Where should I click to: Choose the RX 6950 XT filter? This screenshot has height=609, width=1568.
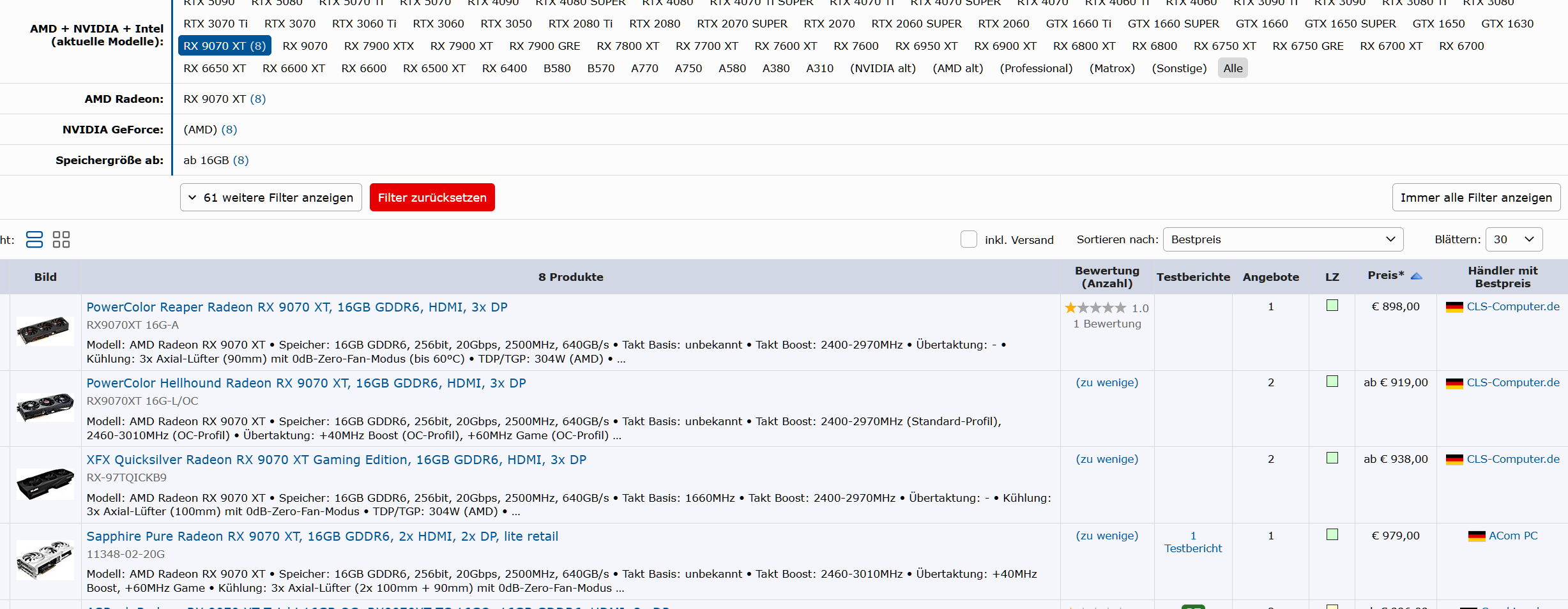pos(927,46)
